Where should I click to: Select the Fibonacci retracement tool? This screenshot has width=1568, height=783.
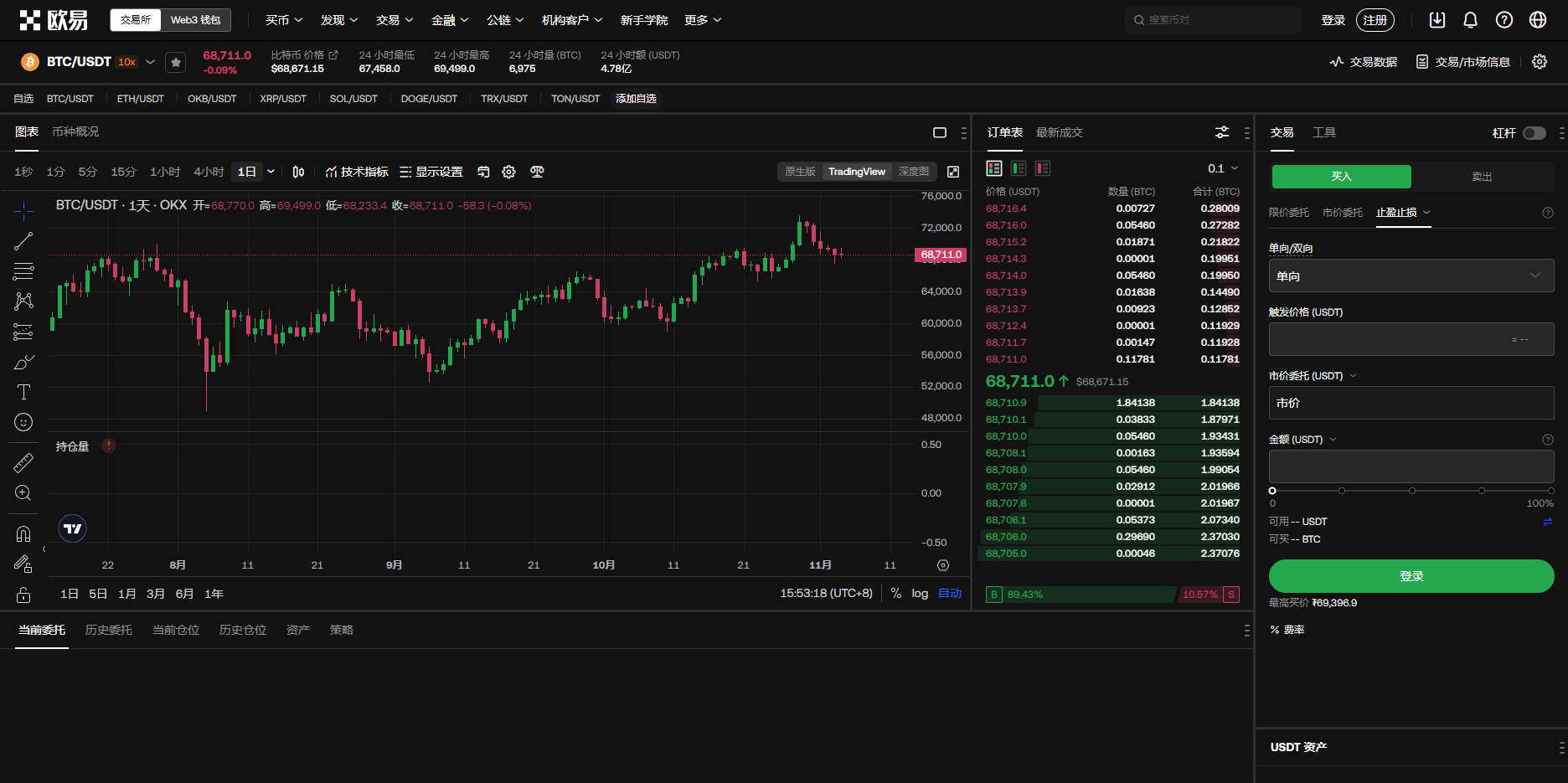tap(23, 271)
